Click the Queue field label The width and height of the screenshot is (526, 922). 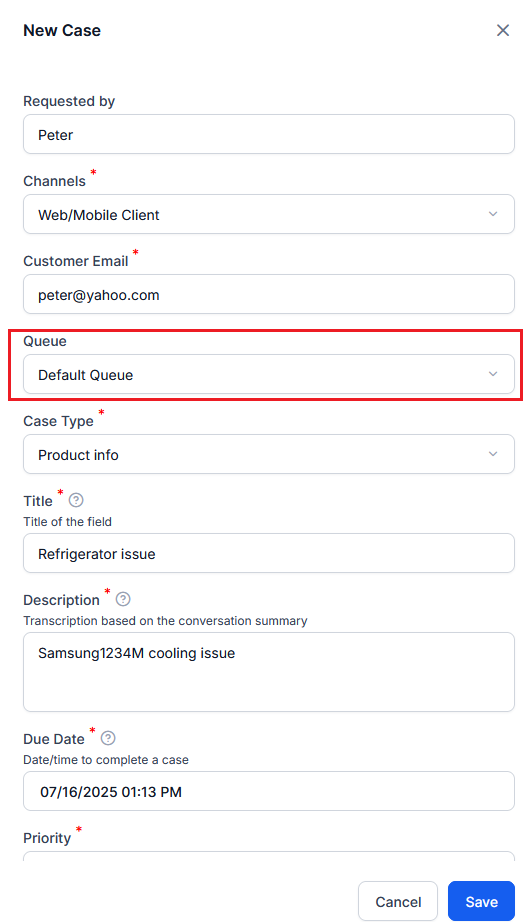tap(45, 341)
